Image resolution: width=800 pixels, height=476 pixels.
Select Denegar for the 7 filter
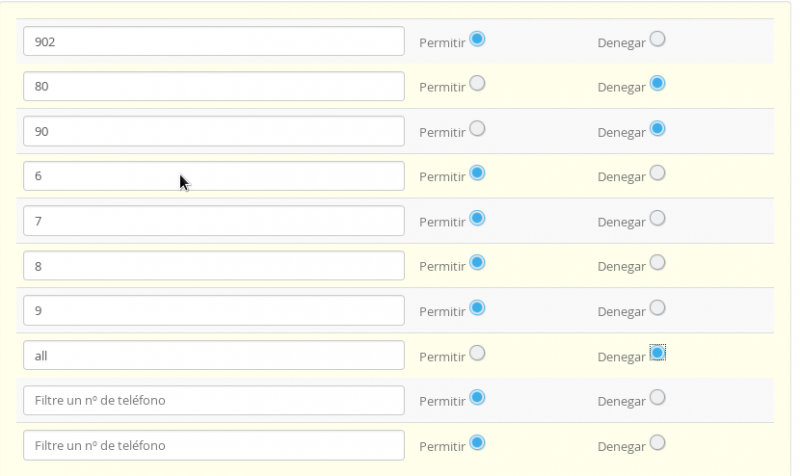(657, 218)
